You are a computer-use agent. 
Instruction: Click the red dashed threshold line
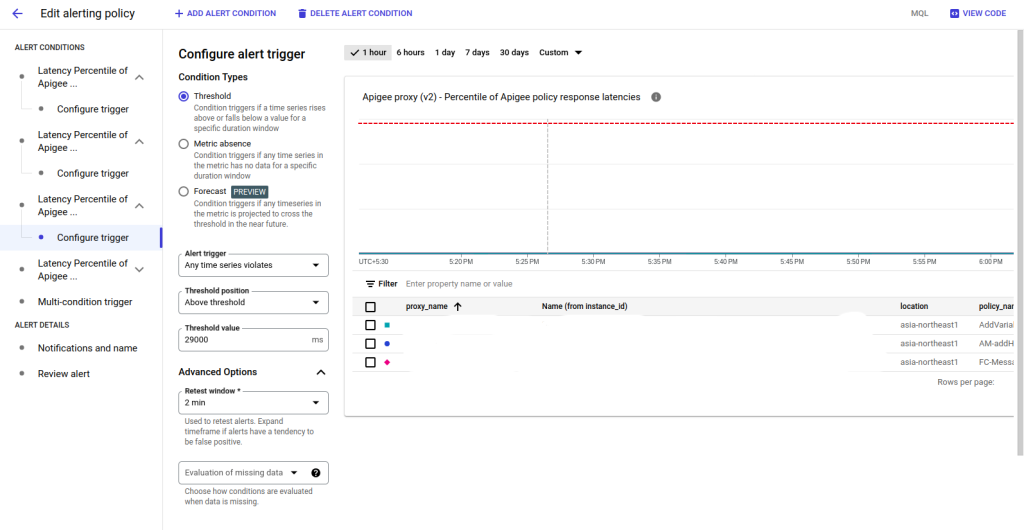tap(686, 123)
